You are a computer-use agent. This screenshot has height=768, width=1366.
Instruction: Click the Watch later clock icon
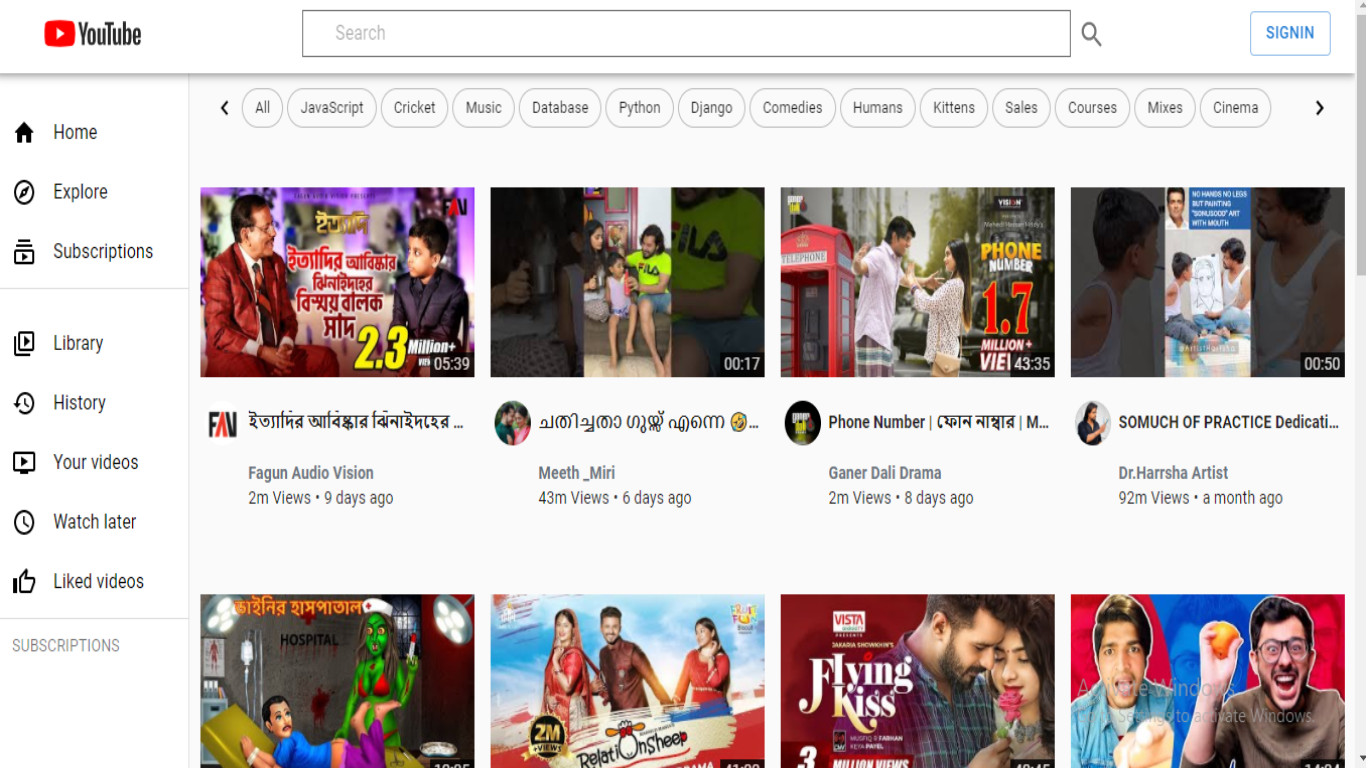pos(24,522)
